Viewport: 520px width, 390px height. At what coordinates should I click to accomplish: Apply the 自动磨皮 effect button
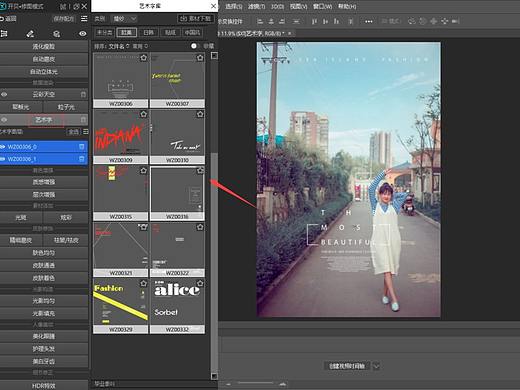tap(44, 59)
